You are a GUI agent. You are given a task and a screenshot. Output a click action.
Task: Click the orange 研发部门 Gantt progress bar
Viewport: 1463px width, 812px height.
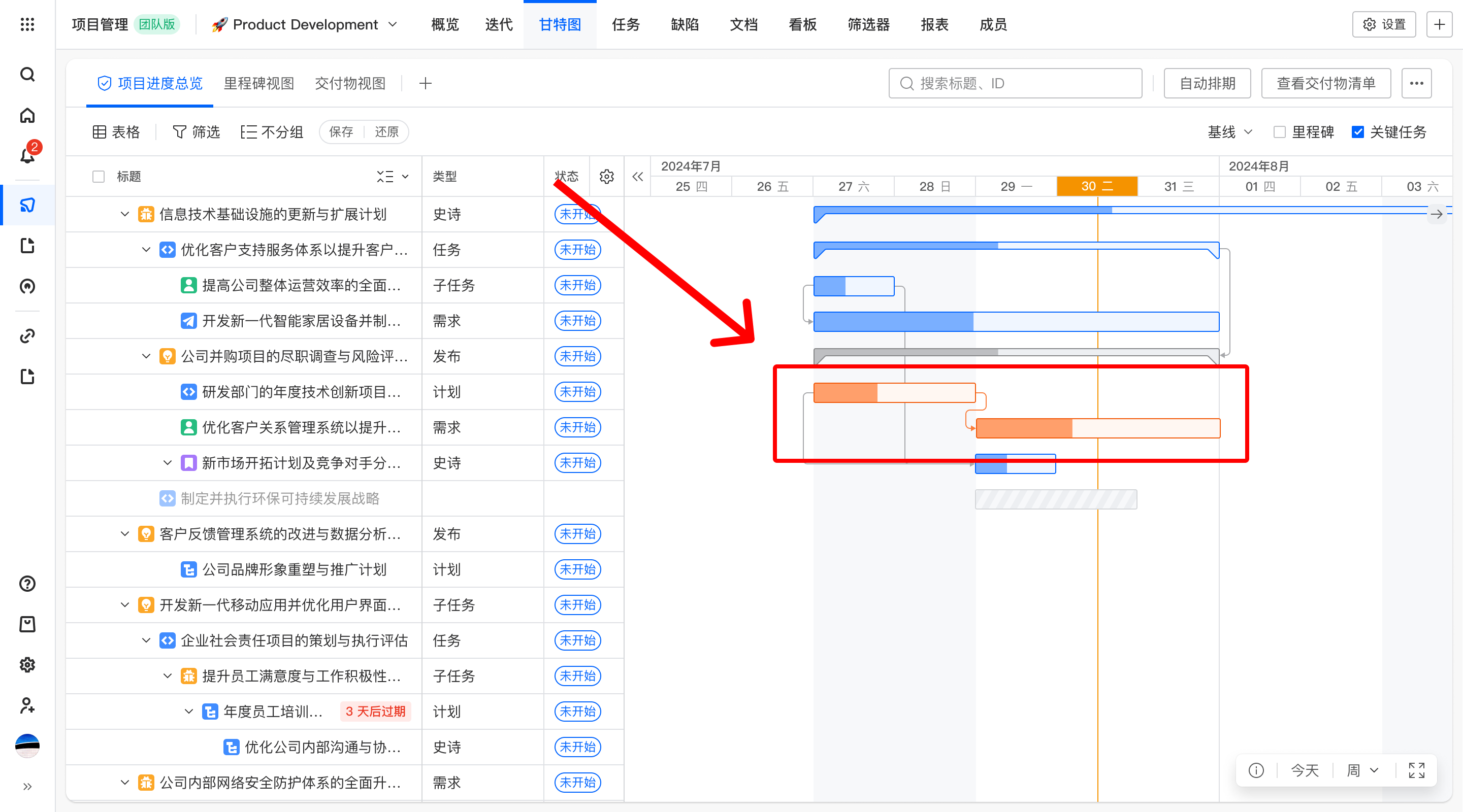click(894, 393)
